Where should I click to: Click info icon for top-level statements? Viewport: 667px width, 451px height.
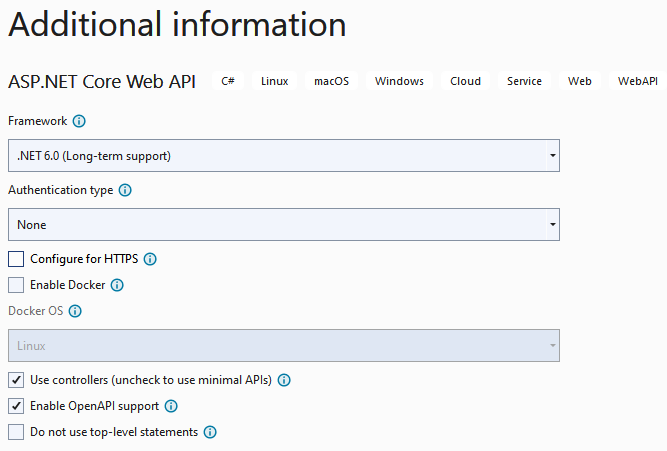tap(210, 432)
